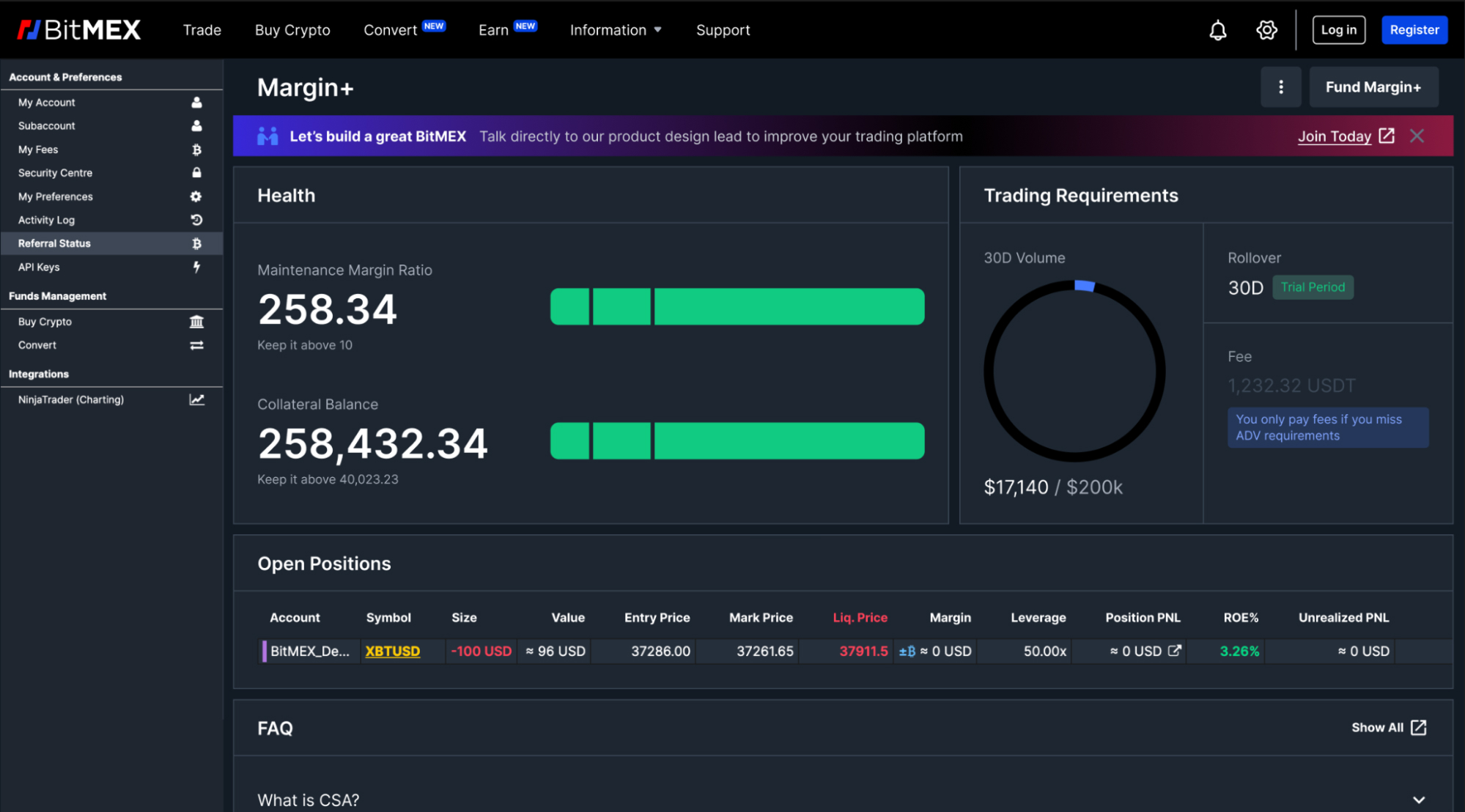Select Subaccount in sidebar

pos(111,126)
